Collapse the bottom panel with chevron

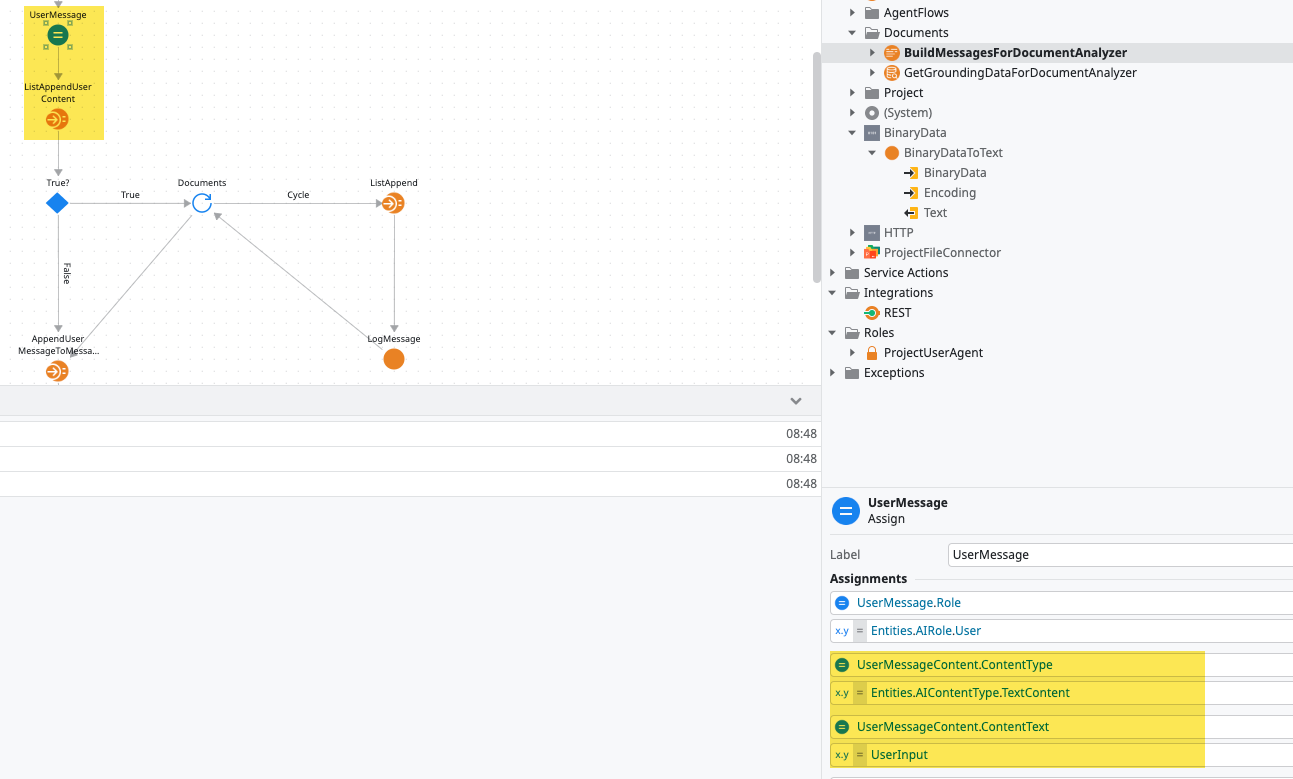pyautogui.click(x=796, y=401)
